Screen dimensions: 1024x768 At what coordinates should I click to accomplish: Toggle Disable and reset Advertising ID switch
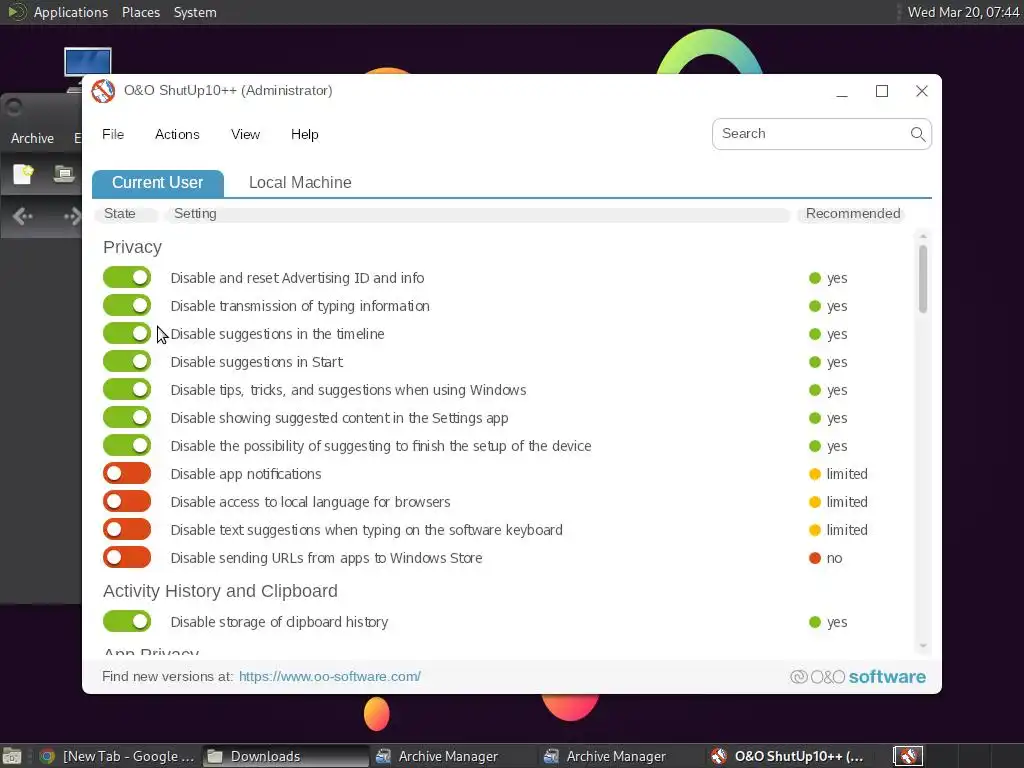click(127, 278)
